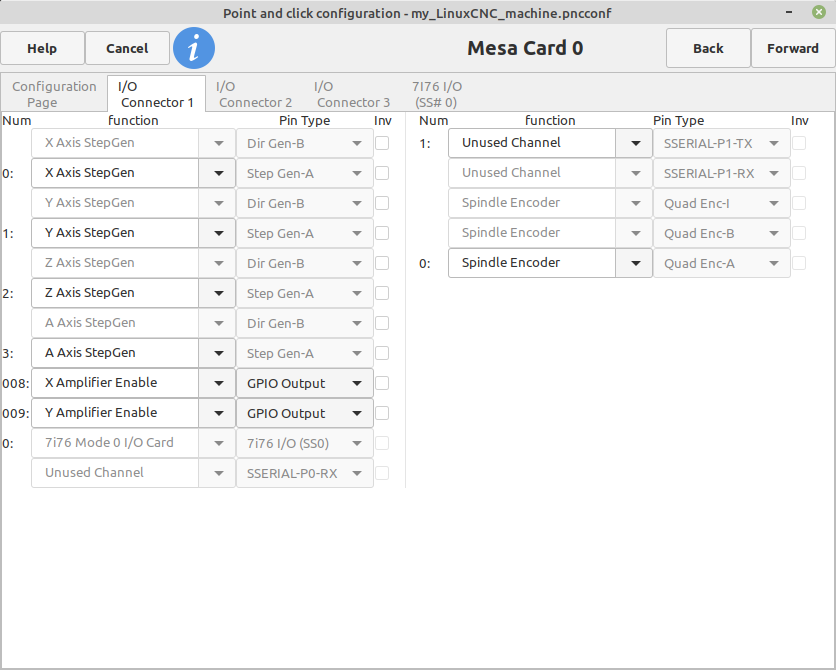Click the "008:" pin number label
Viewport: 836px width, 670px height.
15,383
